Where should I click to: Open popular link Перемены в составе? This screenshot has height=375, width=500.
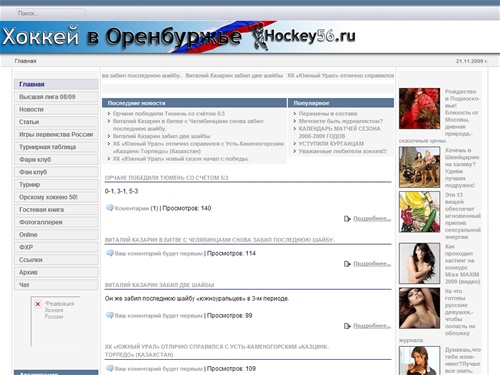[328, 114]
